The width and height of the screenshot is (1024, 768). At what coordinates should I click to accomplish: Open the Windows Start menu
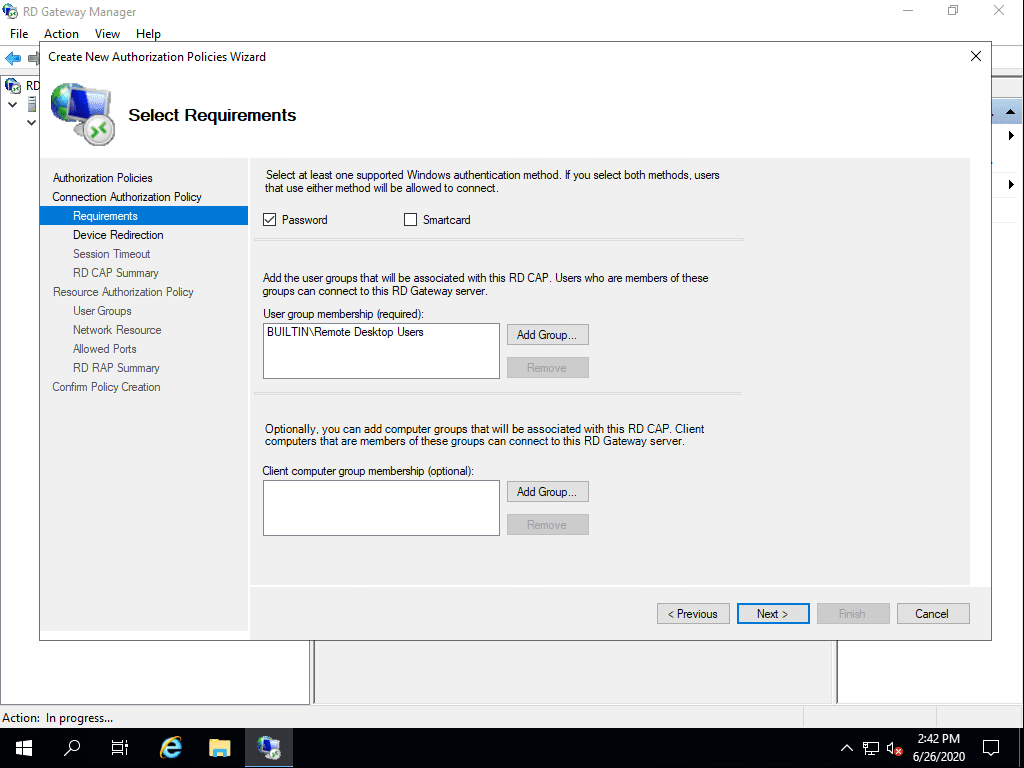24,748
